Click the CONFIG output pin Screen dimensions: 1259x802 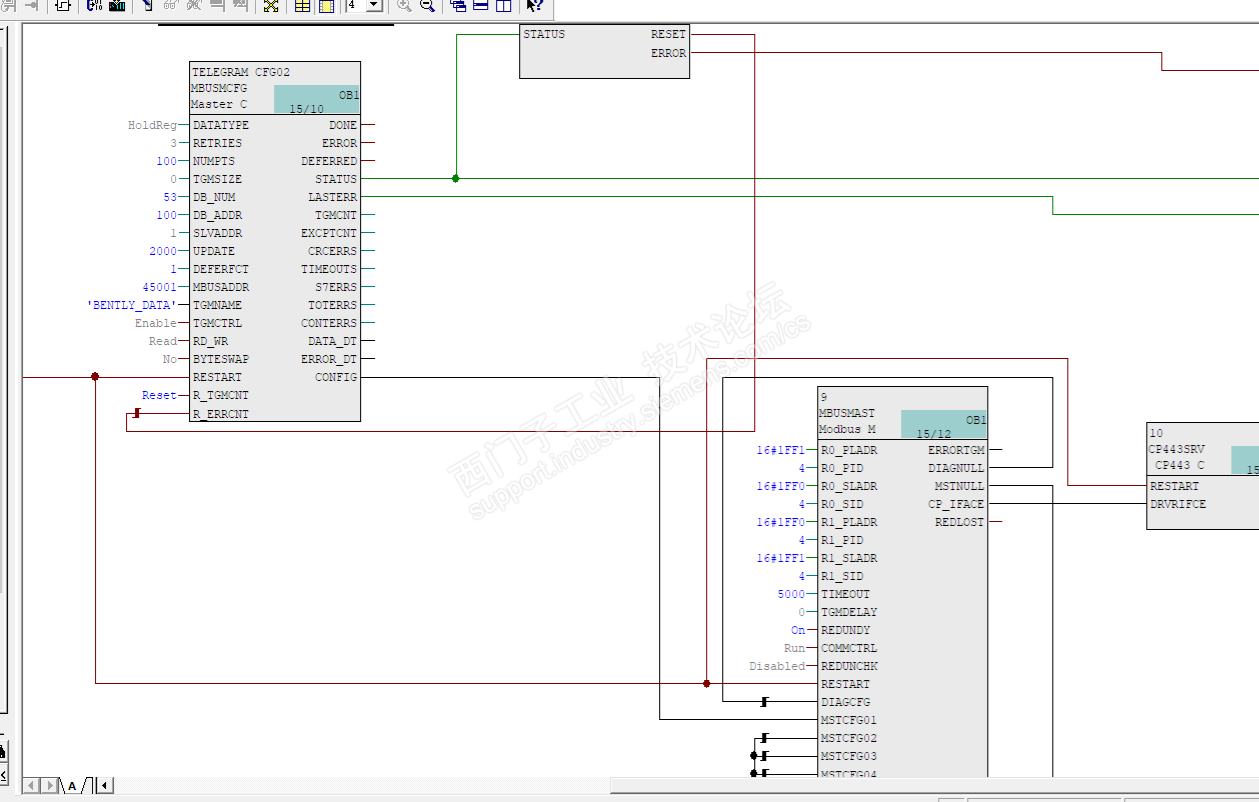[336, 377]
